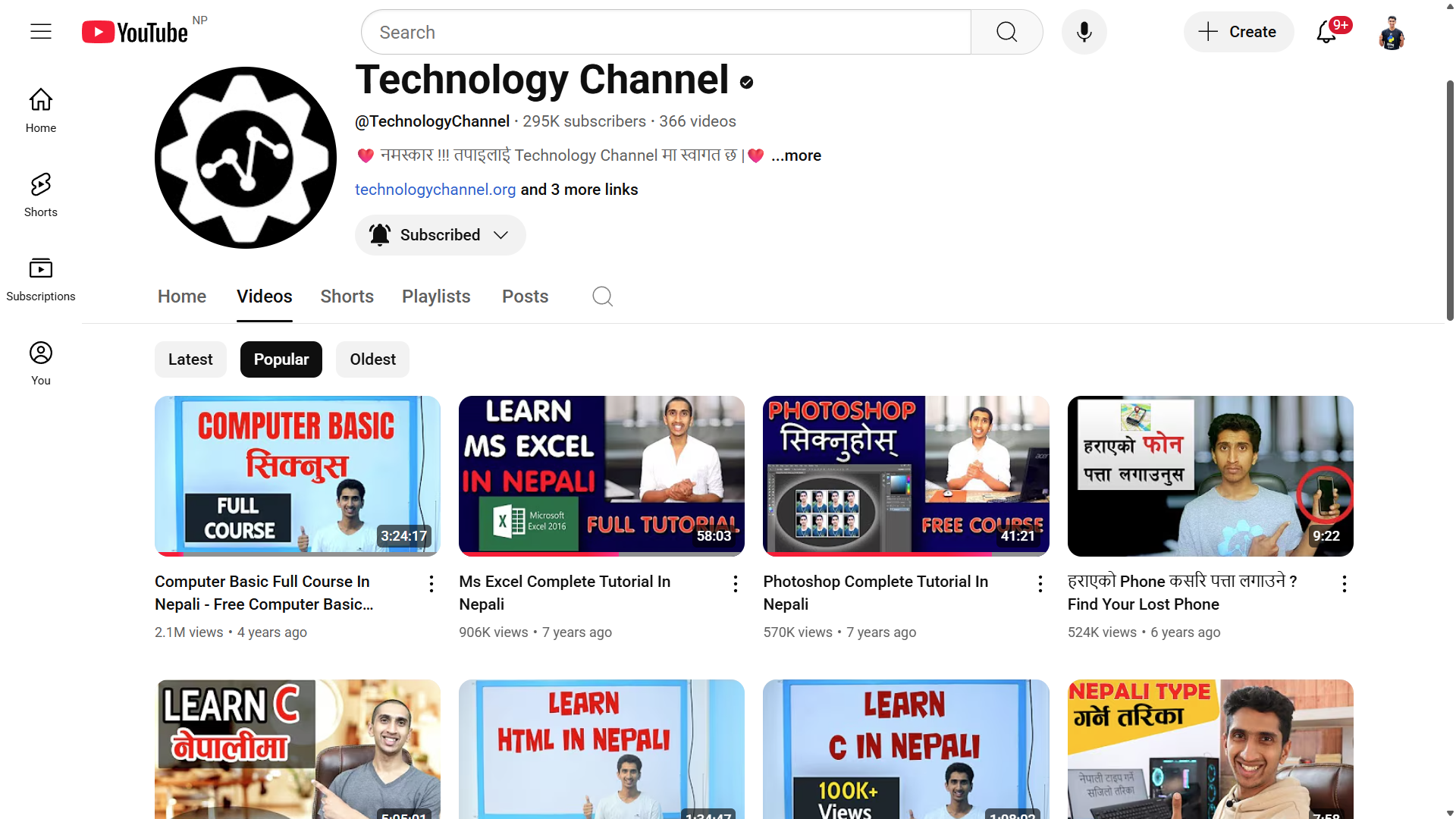Open notifications bell
The height and width of the screenshot is (819, 1456).
(x=1328, y=31)
